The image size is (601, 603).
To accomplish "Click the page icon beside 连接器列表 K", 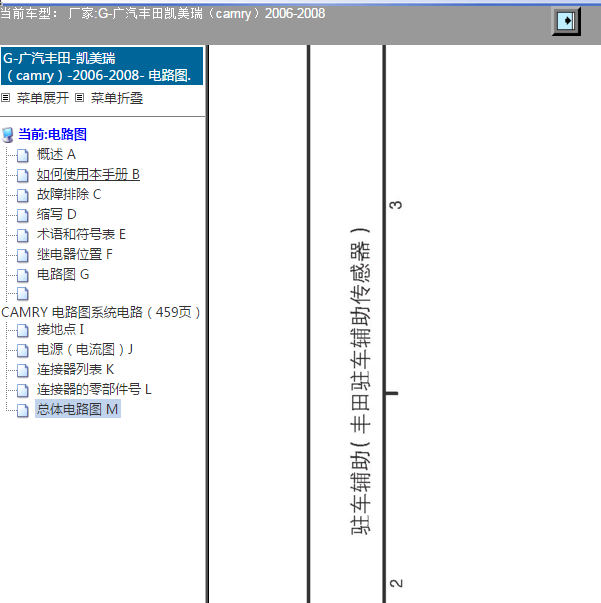I will point(23,370).
